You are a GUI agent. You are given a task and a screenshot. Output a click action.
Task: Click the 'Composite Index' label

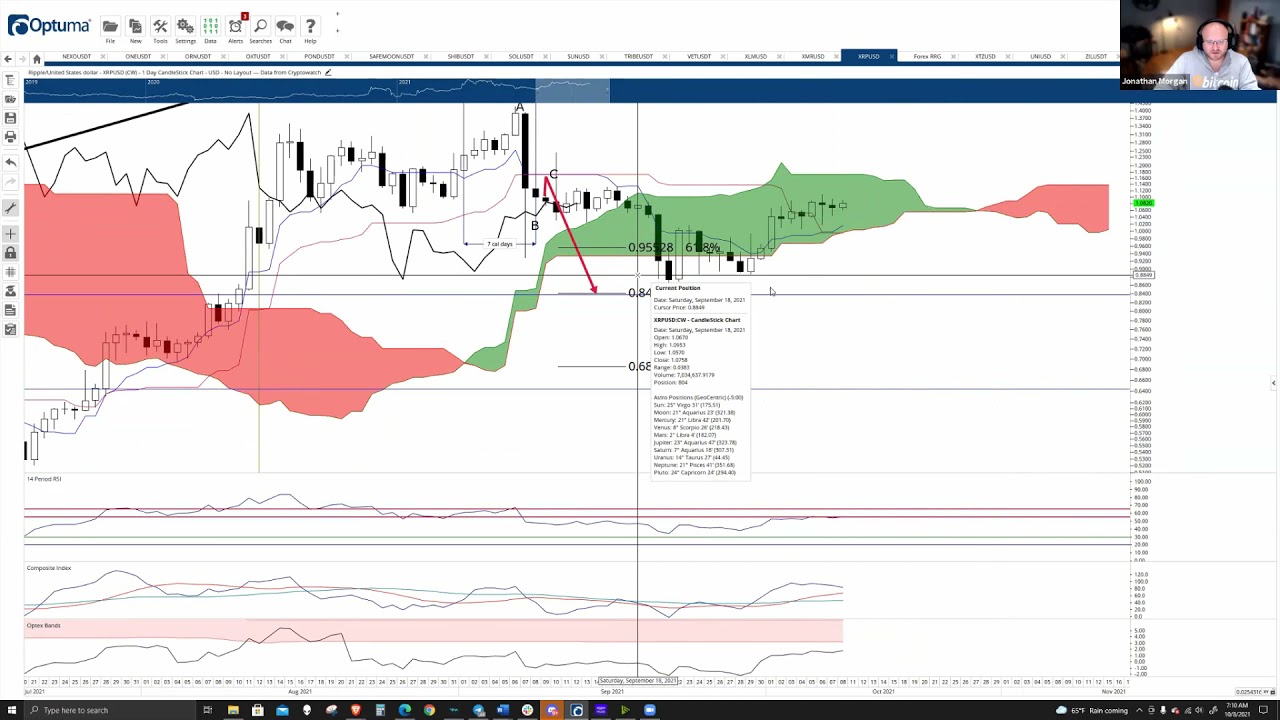pyautogui.click(x=49, y=568)
